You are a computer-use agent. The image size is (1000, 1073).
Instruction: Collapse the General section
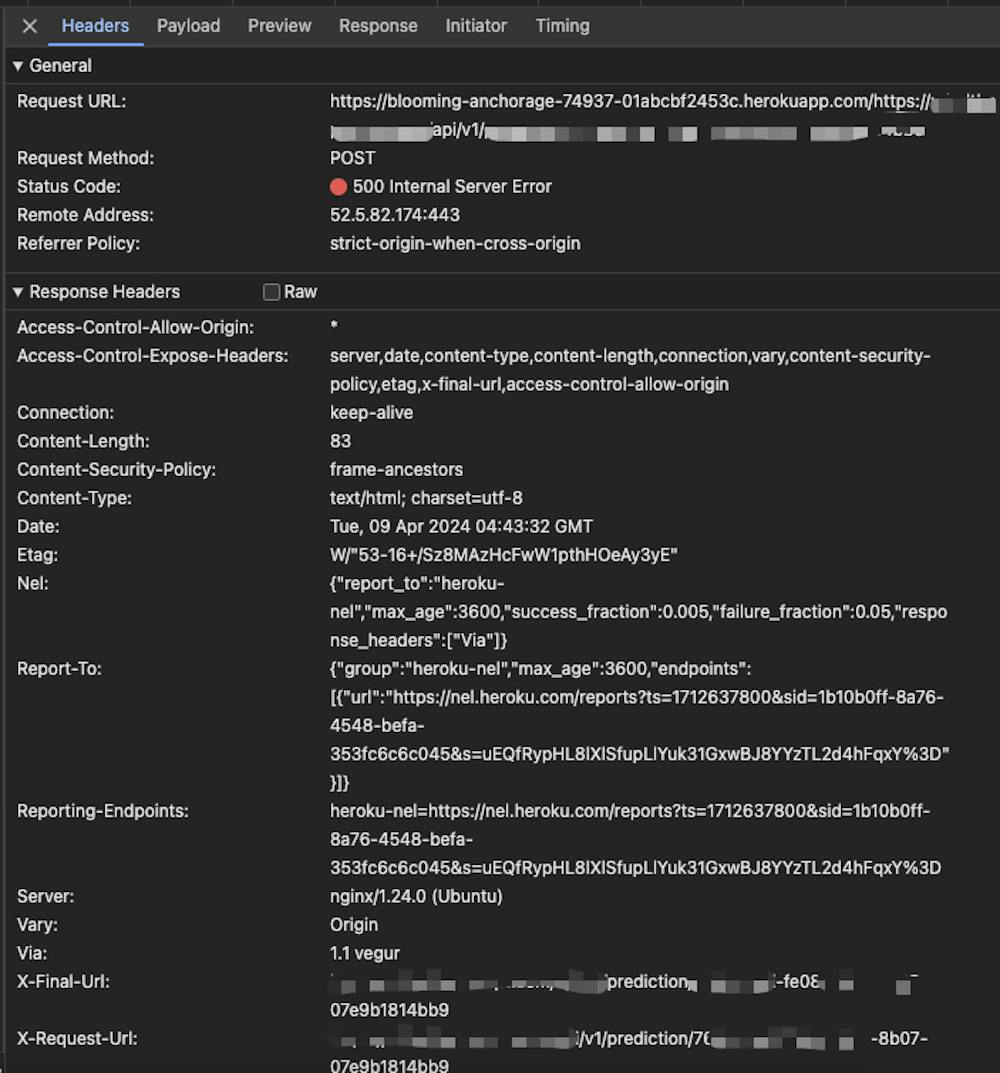(x=18, y=66)
